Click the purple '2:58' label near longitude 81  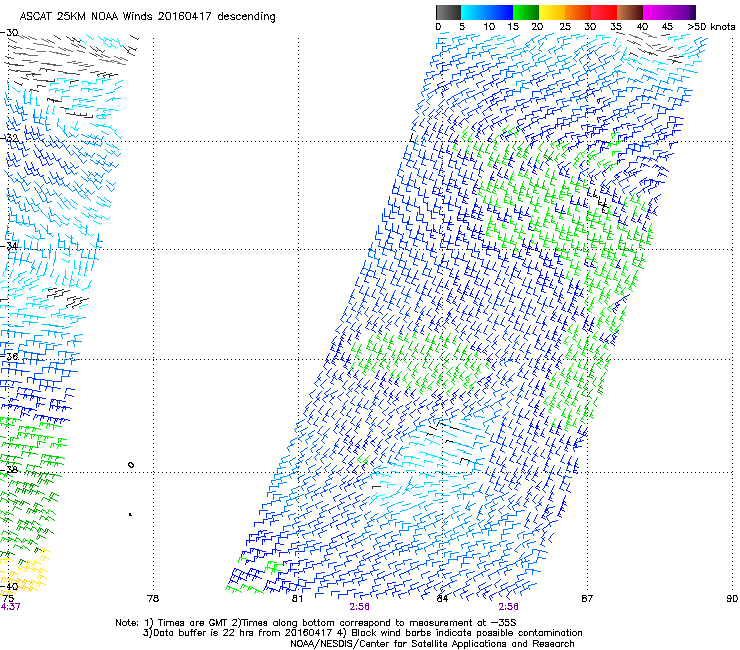click(360, 607)
